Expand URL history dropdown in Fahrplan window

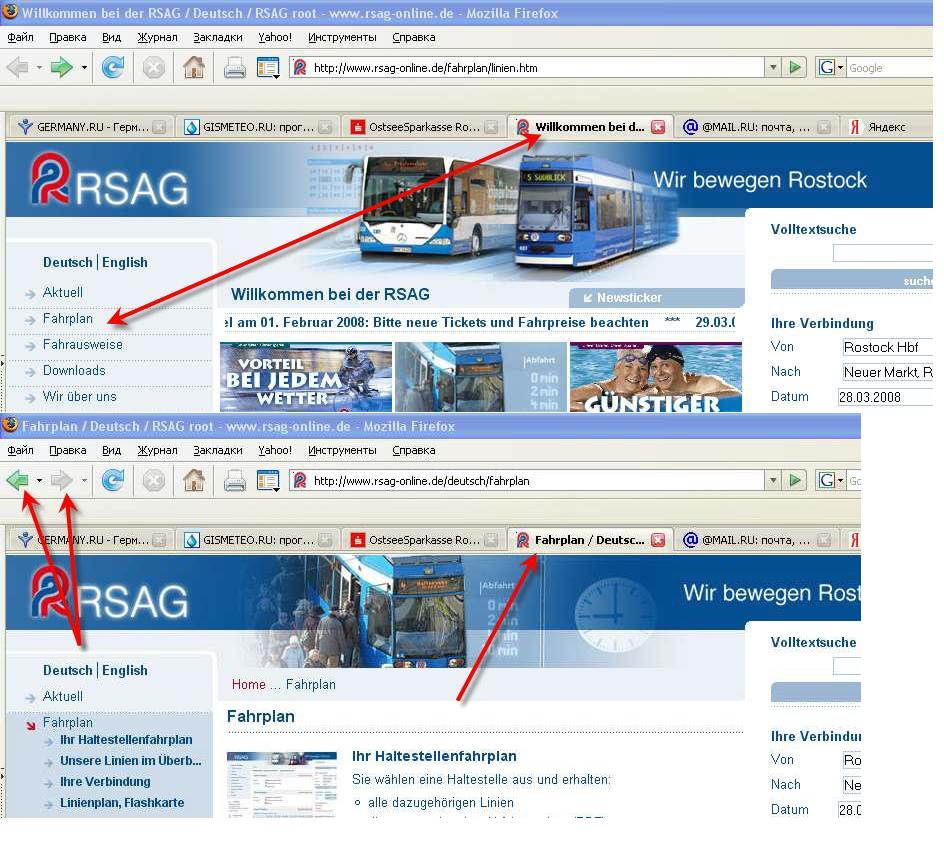(772, 481)
